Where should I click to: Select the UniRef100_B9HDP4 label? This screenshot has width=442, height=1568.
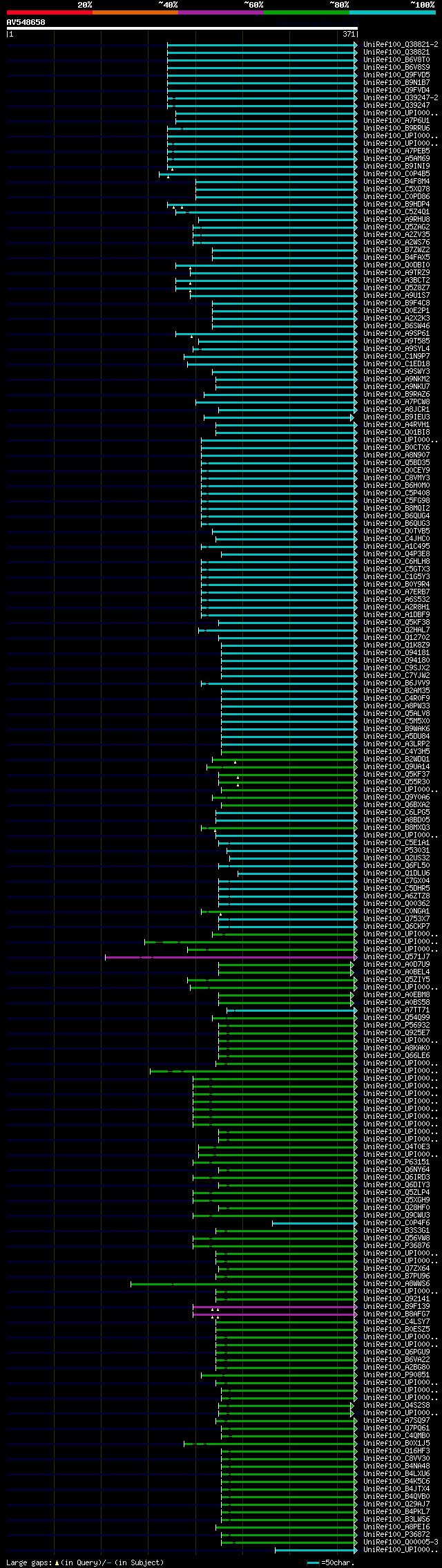point(396,204)
